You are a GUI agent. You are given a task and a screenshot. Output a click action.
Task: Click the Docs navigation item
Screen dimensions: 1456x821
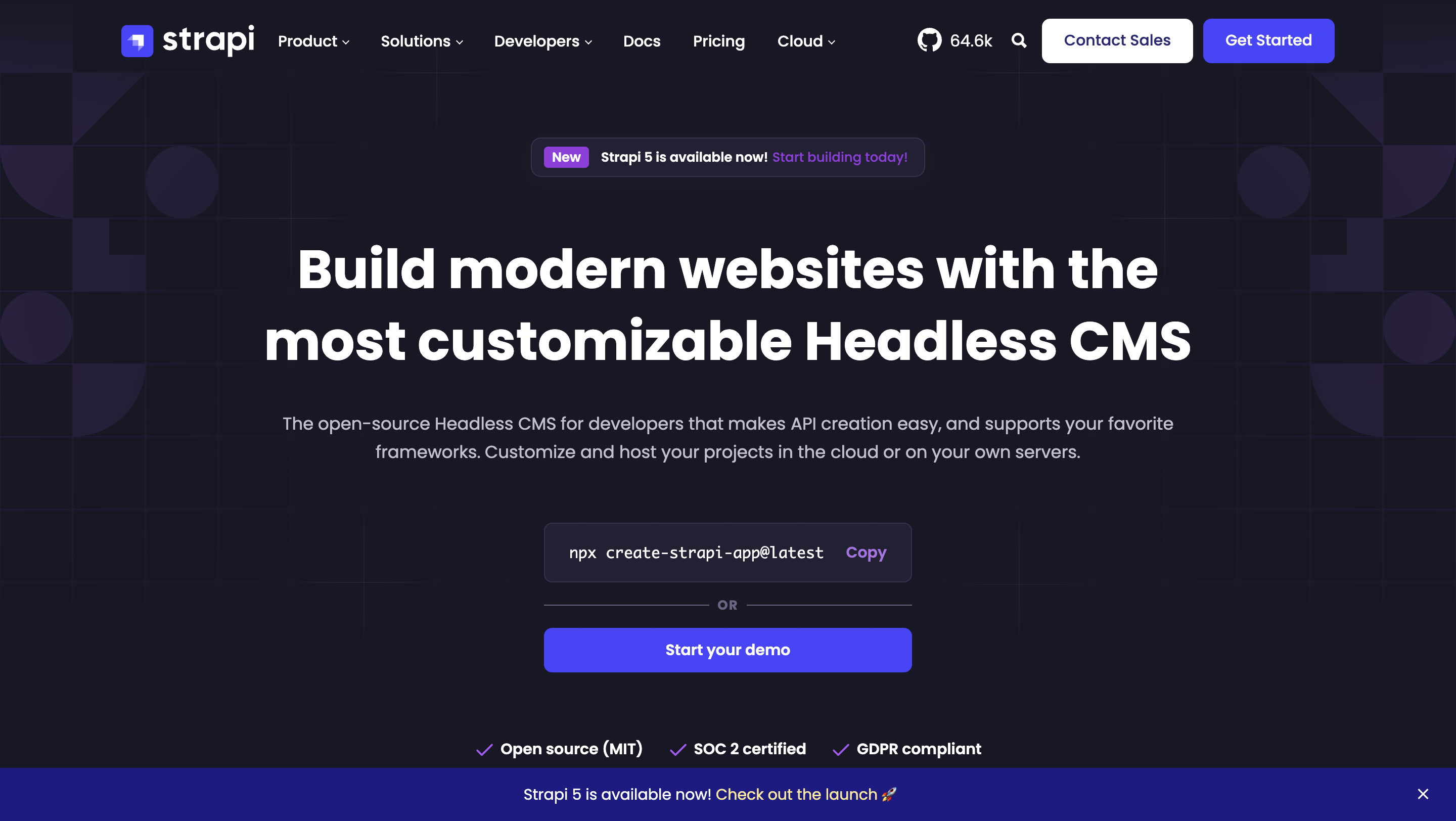641,41
